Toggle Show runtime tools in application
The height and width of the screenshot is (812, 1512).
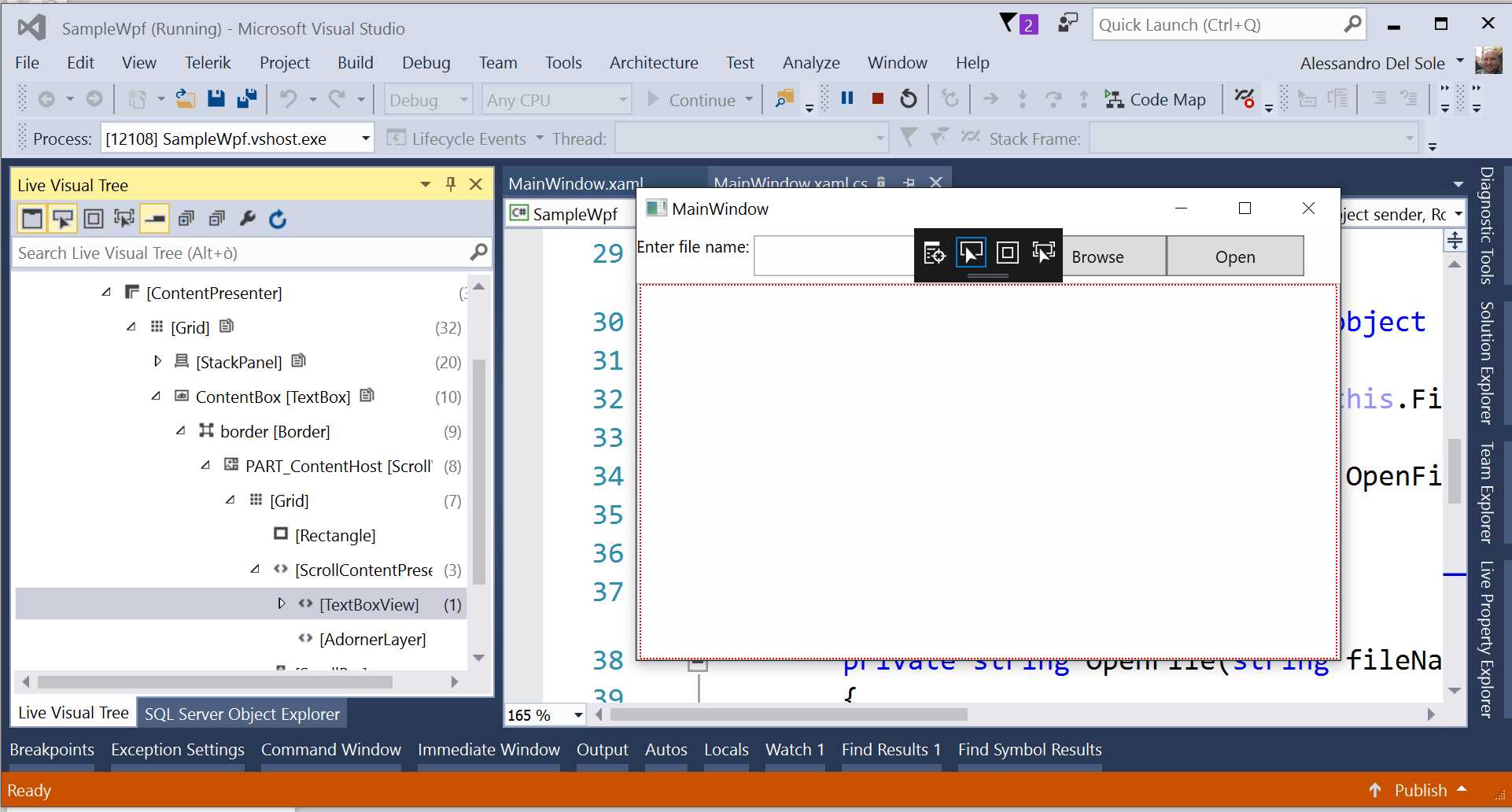[31, 219]
